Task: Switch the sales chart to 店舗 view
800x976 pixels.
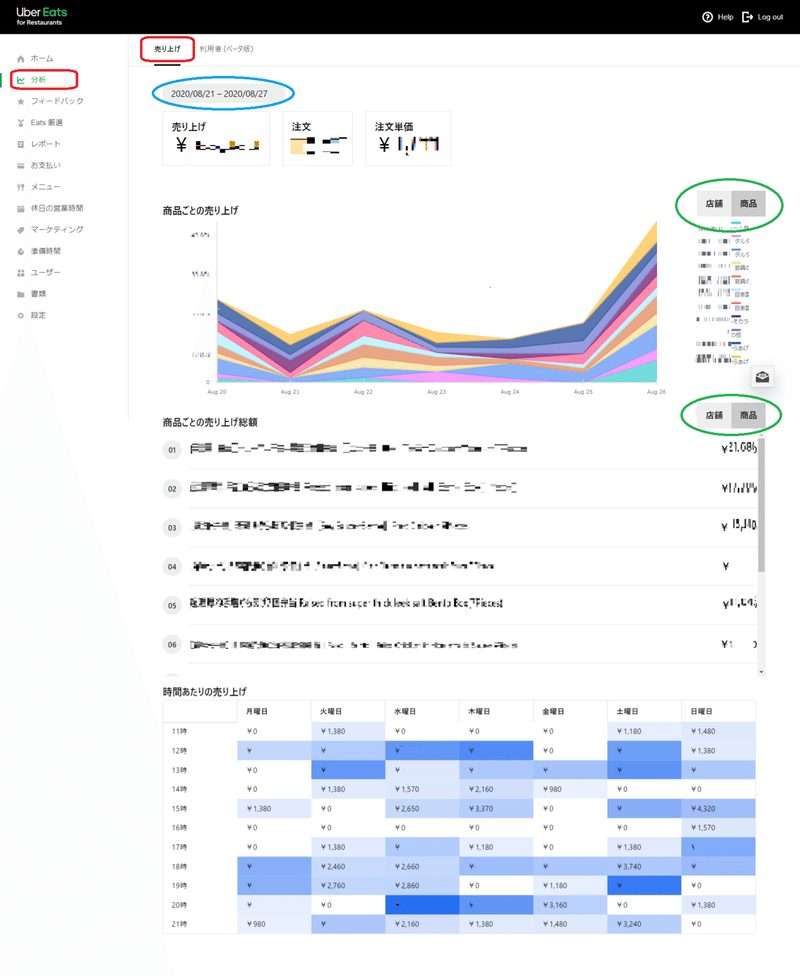Action: pos(712,204)
